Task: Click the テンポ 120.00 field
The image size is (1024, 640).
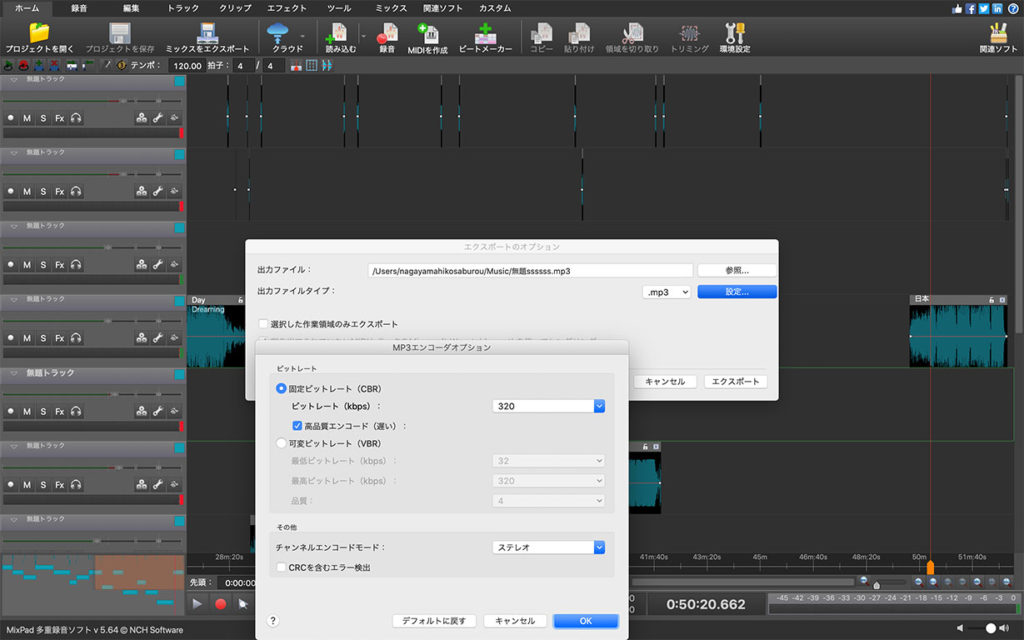Action: (187, 65)
